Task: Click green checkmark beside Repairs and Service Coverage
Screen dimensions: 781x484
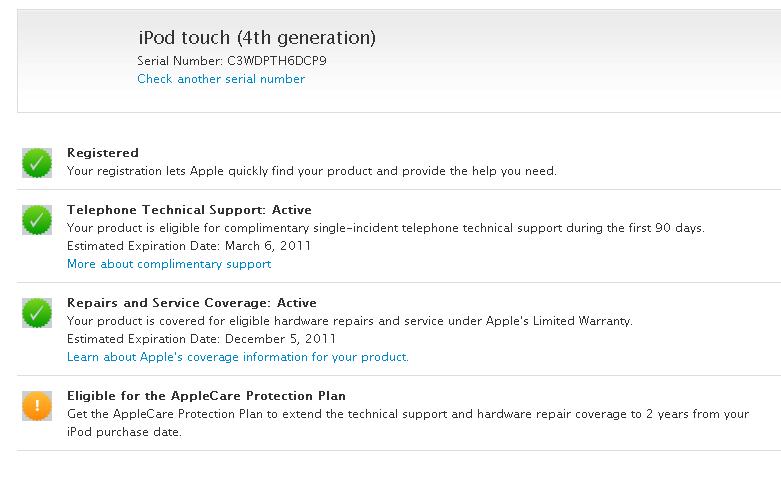Action: click(x=37, y=312)
